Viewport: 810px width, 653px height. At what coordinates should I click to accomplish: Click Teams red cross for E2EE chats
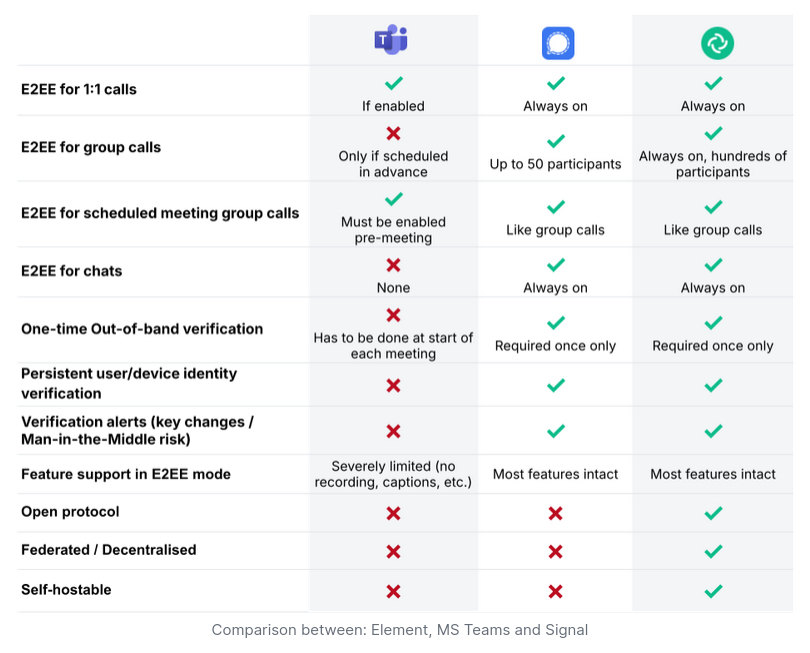coord(394,265)
